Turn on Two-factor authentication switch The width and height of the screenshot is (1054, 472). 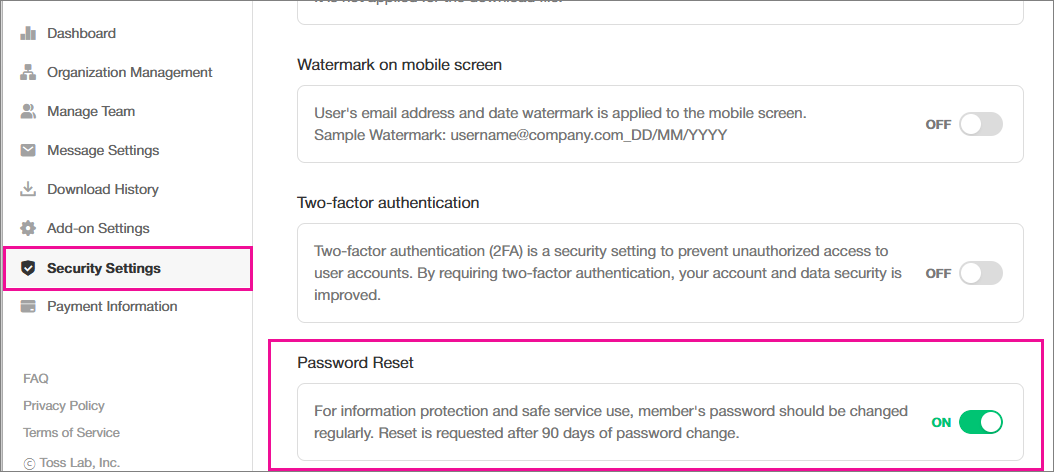pyautogui.click(x=980, y=273)
